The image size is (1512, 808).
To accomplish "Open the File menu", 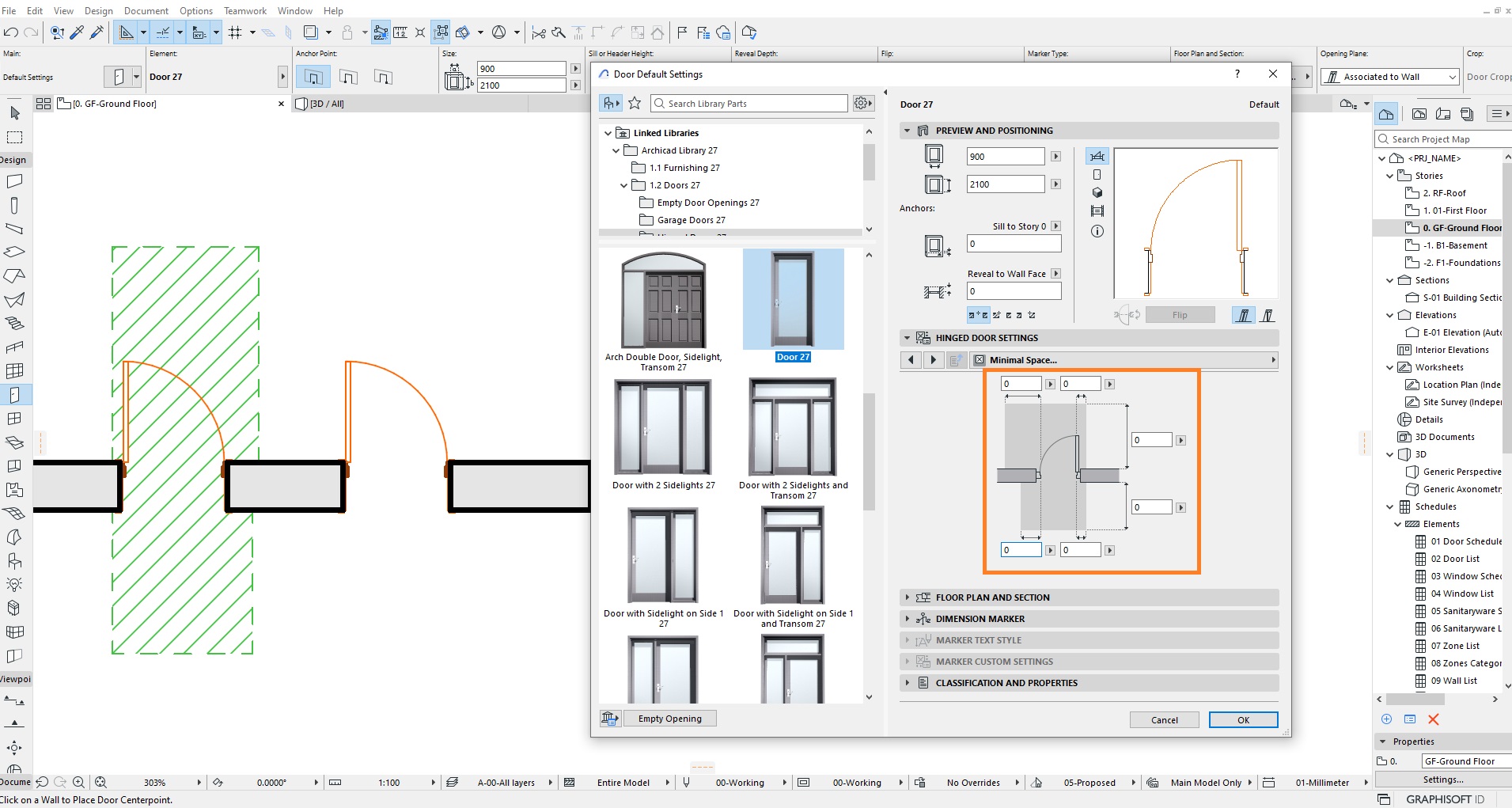I will 9,10.
